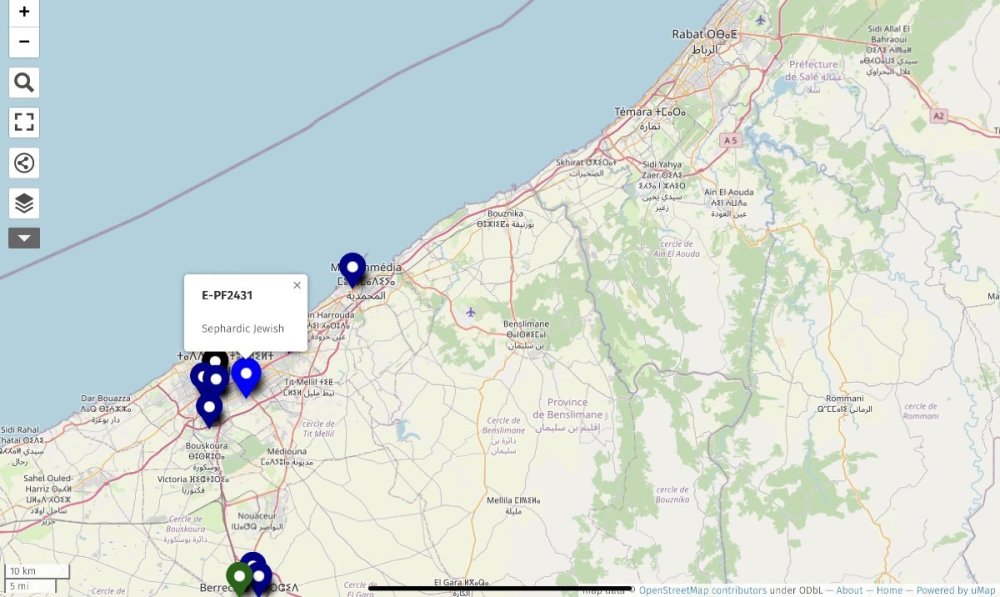Viewport: 1000px width, 597px height.
Task: Open the Powered by uMap link
Action: click(x=955, y=590)
